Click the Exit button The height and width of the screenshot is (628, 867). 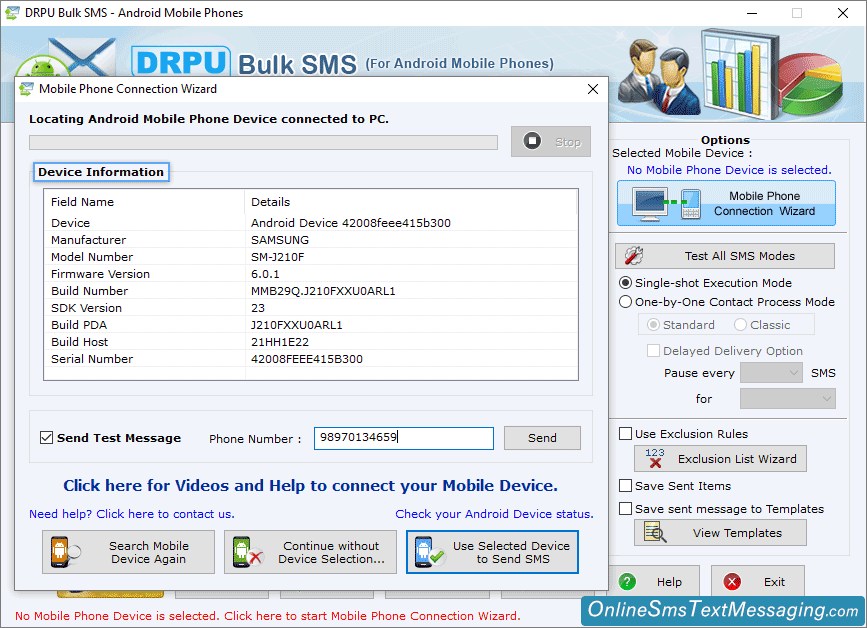[x=758, y=582]
